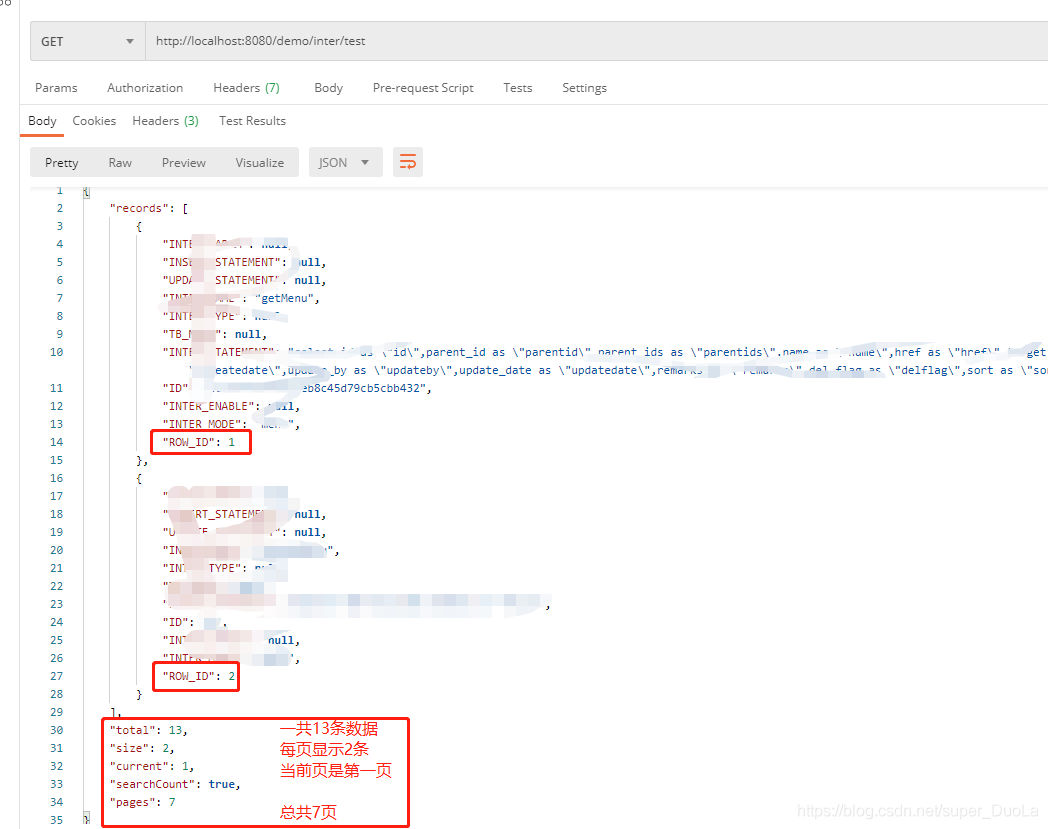Switch to the Params tab
Screen dimensions: 1048x829
56,88
